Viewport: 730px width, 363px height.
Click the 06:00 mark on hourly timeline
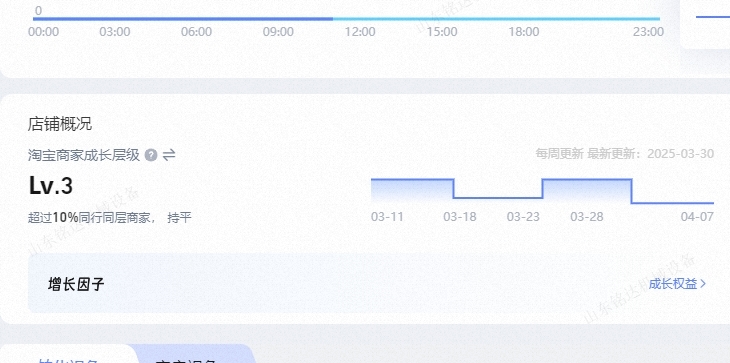click(x=196, y=32)
